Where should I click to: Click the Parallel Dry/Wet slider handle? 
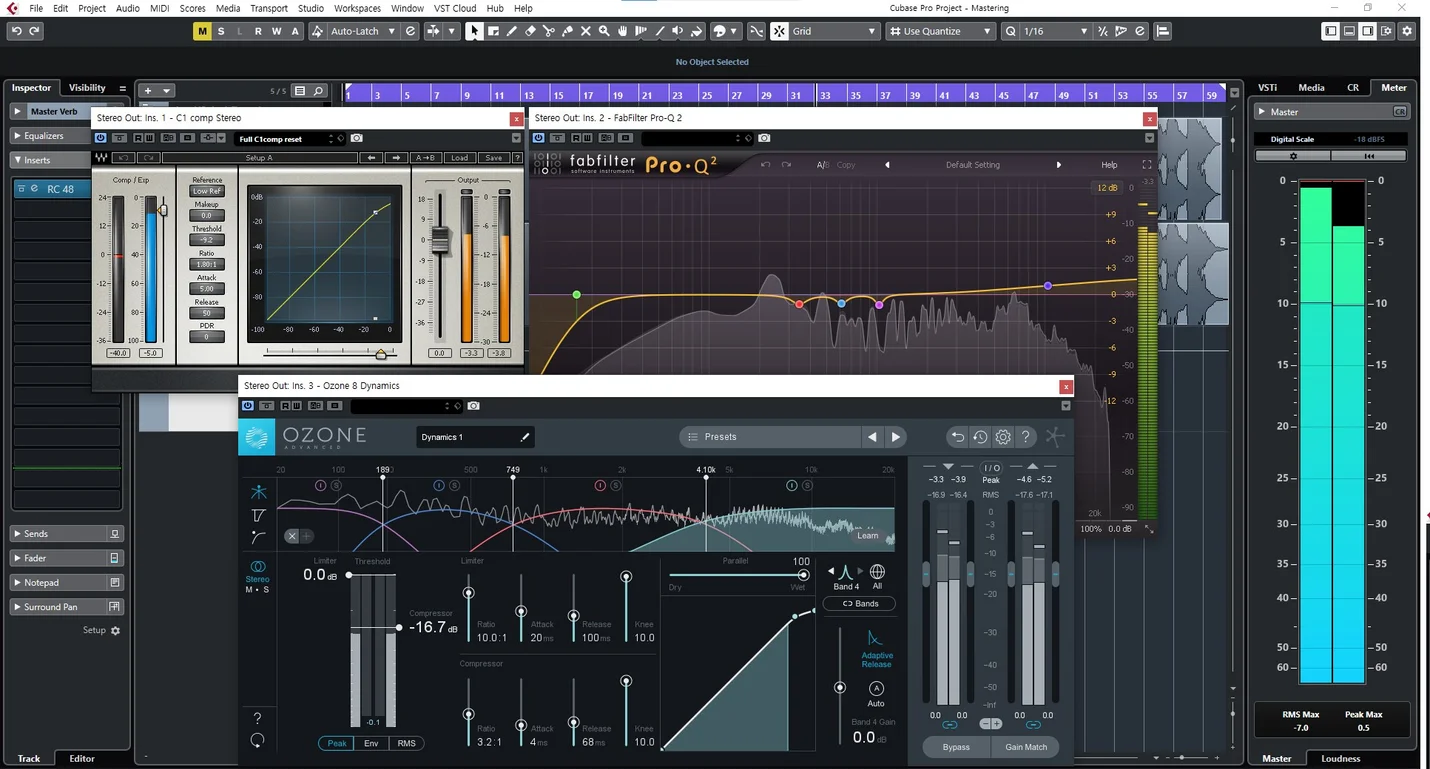[803, 575]
